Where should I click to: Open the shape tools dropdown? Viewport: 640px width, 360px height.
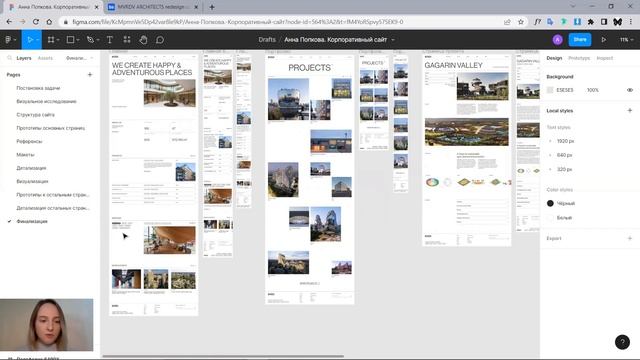[78, 40]
